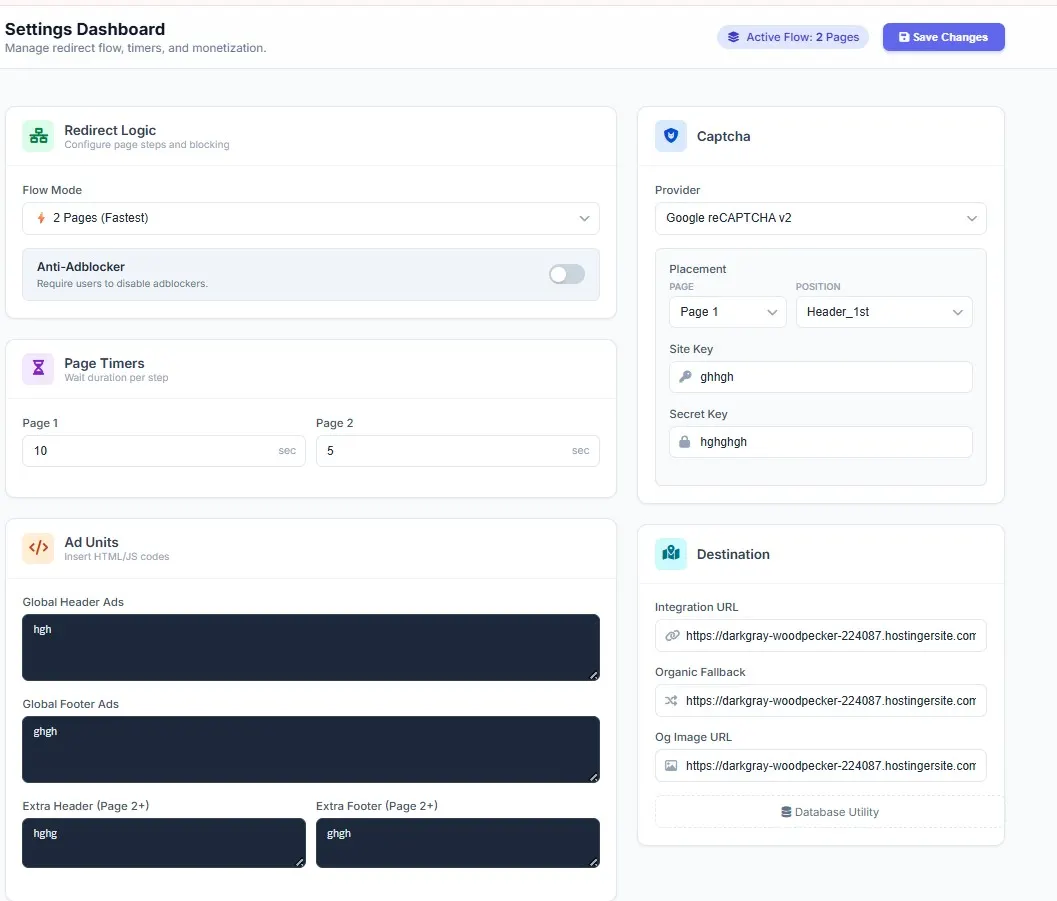Viewport: 1057px width, 901px height.
Task: Click the Destination title
Action: click(x=733, y=554)
